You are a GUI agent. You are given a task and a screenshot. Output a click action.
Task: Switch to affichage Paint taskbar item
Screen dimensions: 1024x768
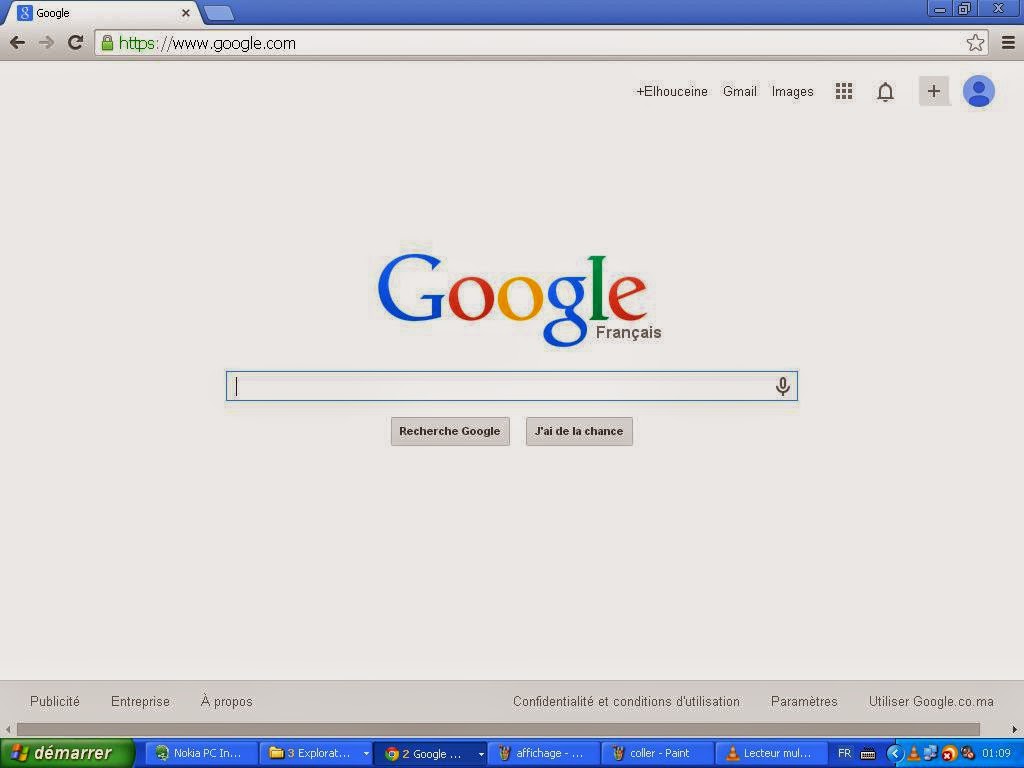pos(544,753)
